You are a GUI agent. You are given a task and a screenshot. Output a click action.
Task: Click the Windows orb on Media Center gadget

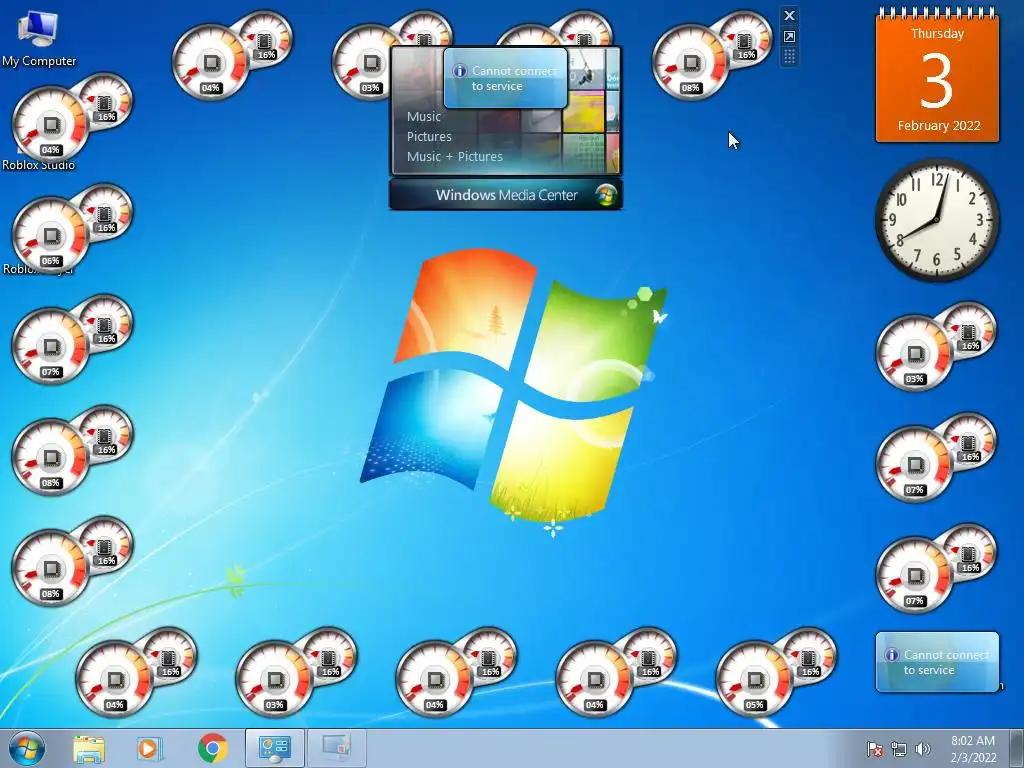point(606,195)
